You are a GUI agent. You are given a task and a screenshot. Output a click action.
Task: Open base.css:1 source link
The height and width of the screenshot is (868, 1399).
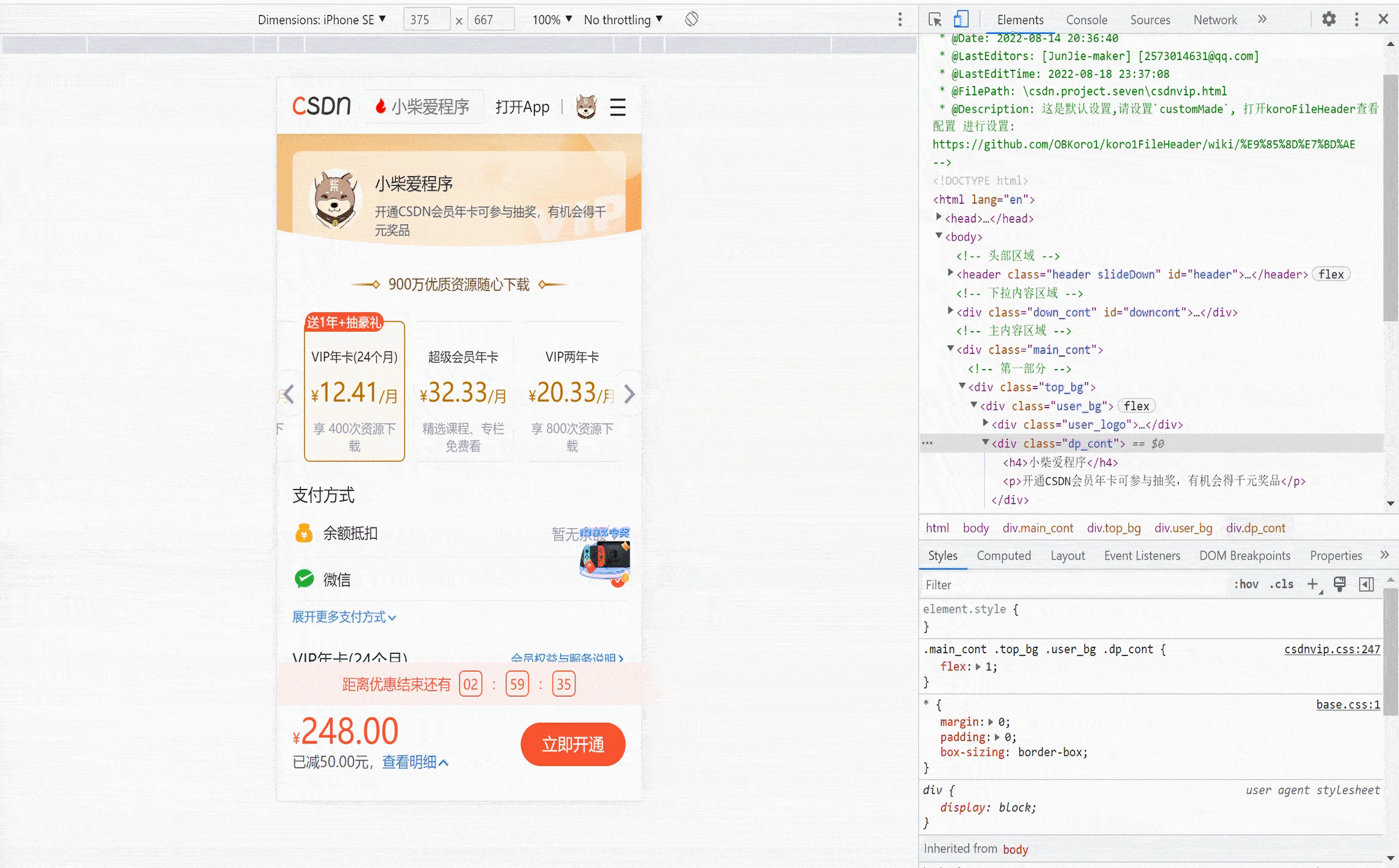click(1348, 705)
